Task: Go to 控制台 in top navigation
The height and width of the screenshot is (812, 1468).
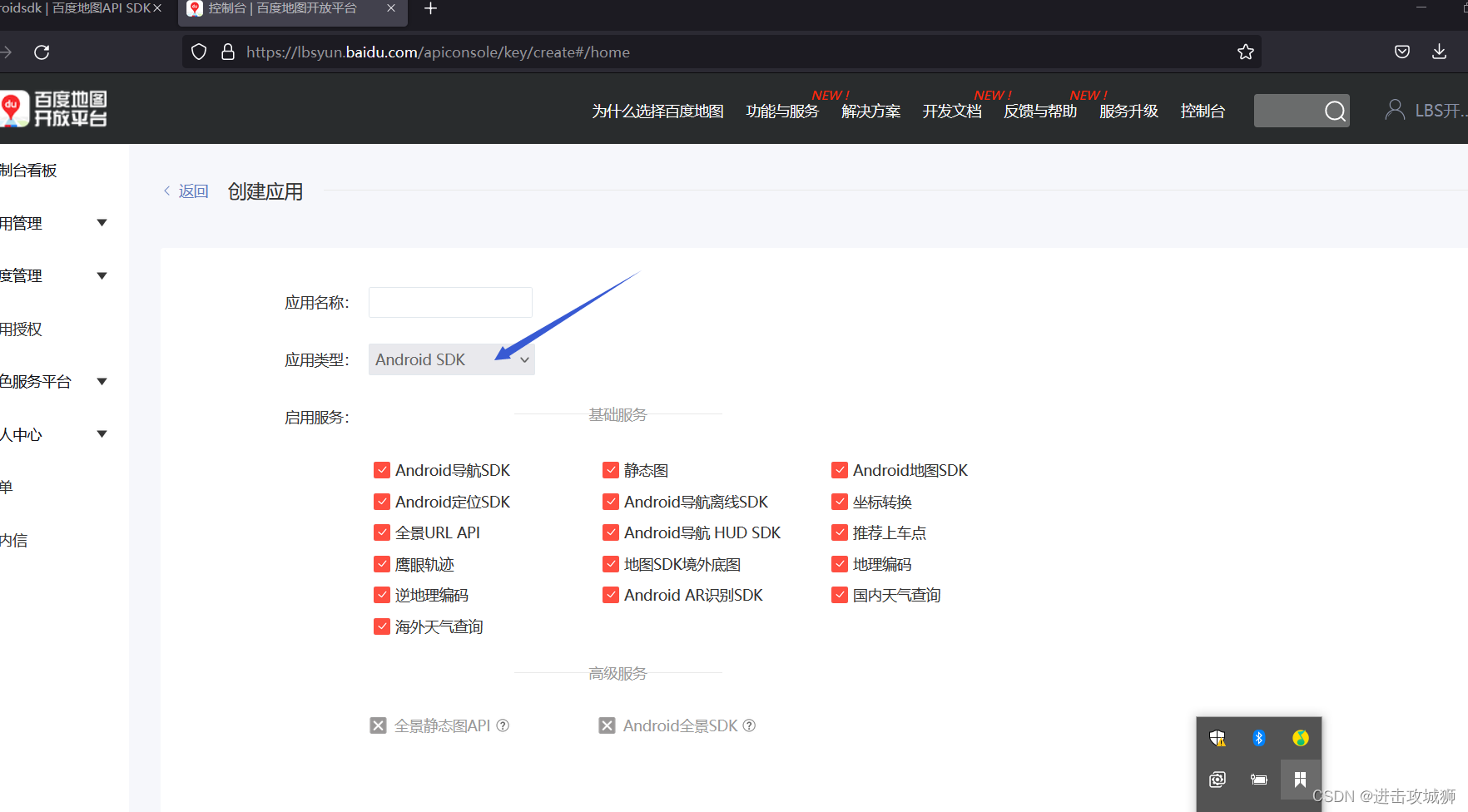Action: 1203,111
